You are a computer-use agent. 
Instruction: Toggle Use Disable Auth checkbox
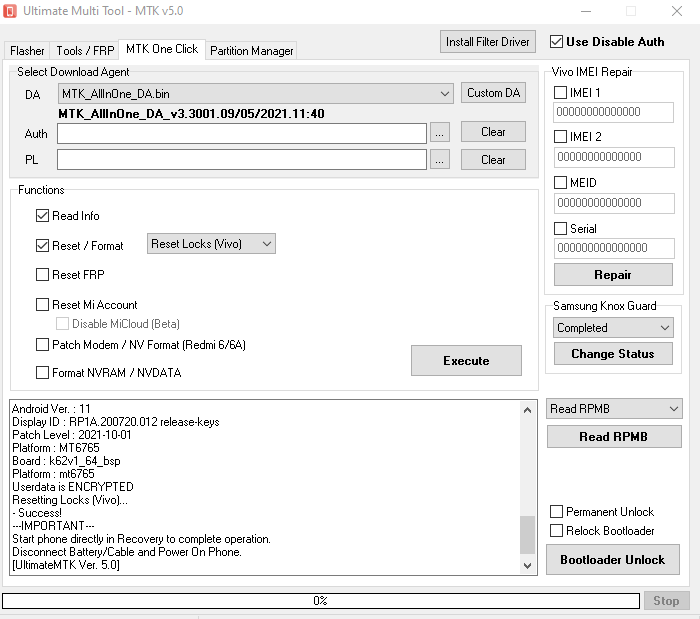point(556,42)
